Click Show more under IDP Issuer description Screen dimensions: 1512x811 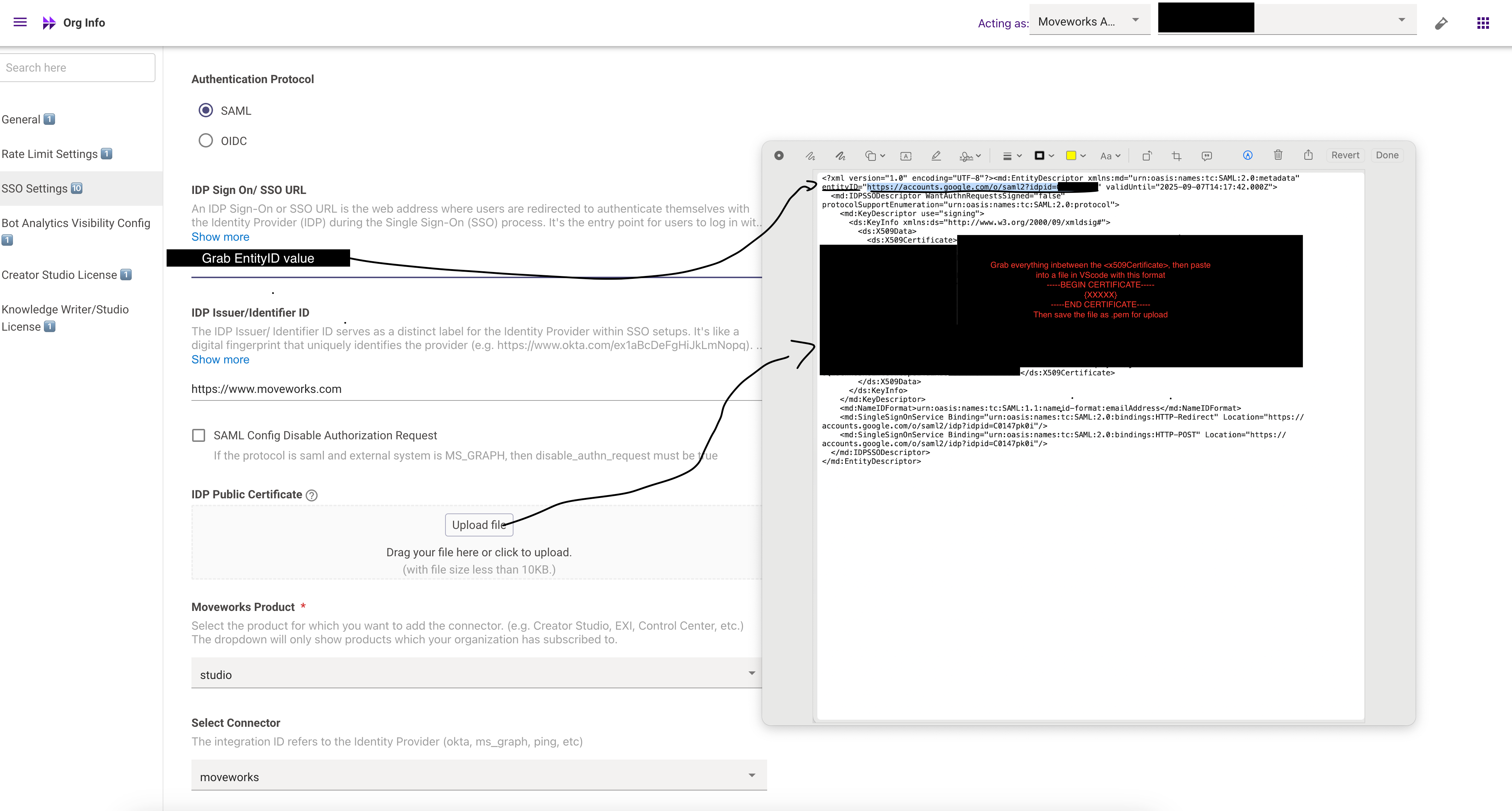[x=220, y=360]
